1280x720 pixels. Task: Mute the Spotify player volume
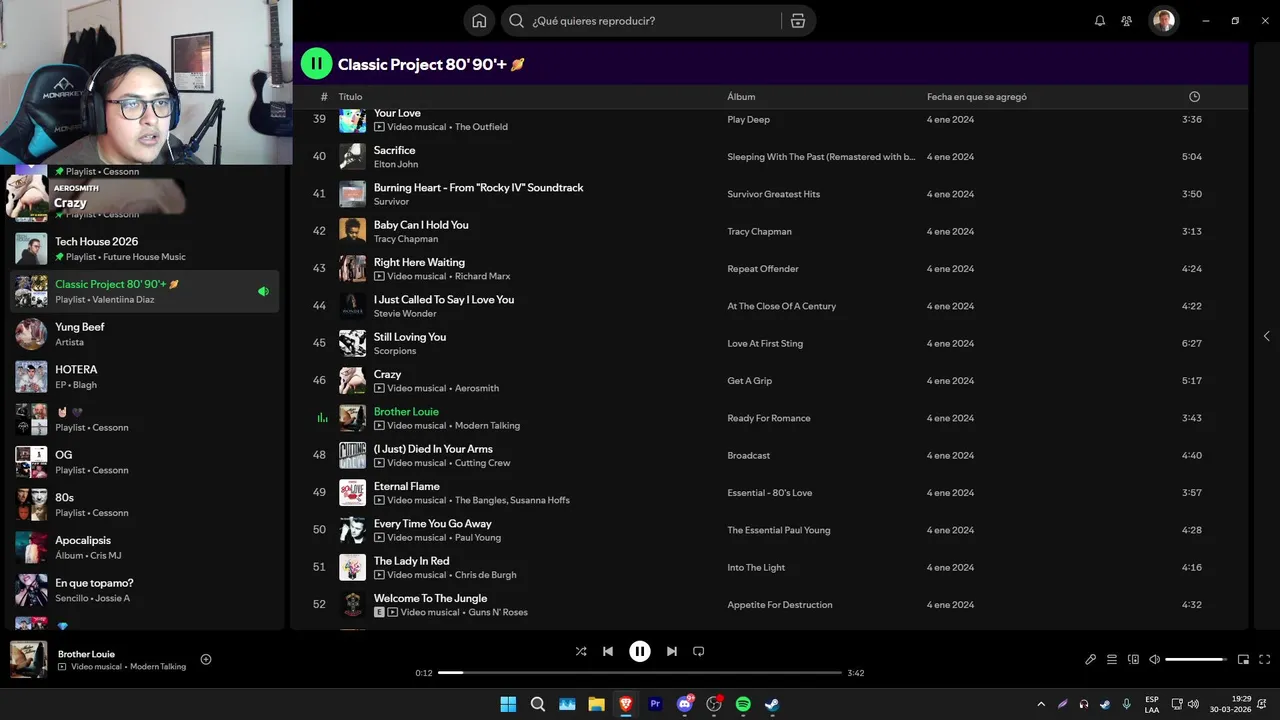1155,659
